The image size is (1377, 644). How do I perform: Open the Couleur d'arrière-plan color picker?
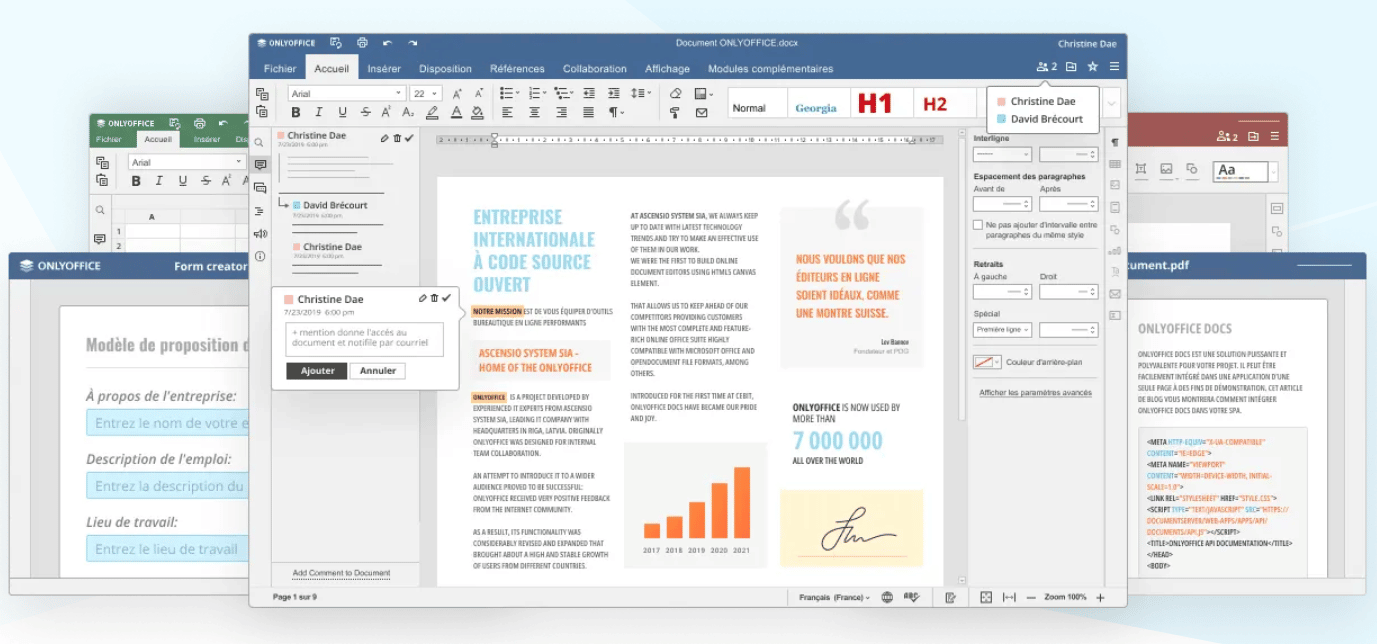click(x=986, y=362)
